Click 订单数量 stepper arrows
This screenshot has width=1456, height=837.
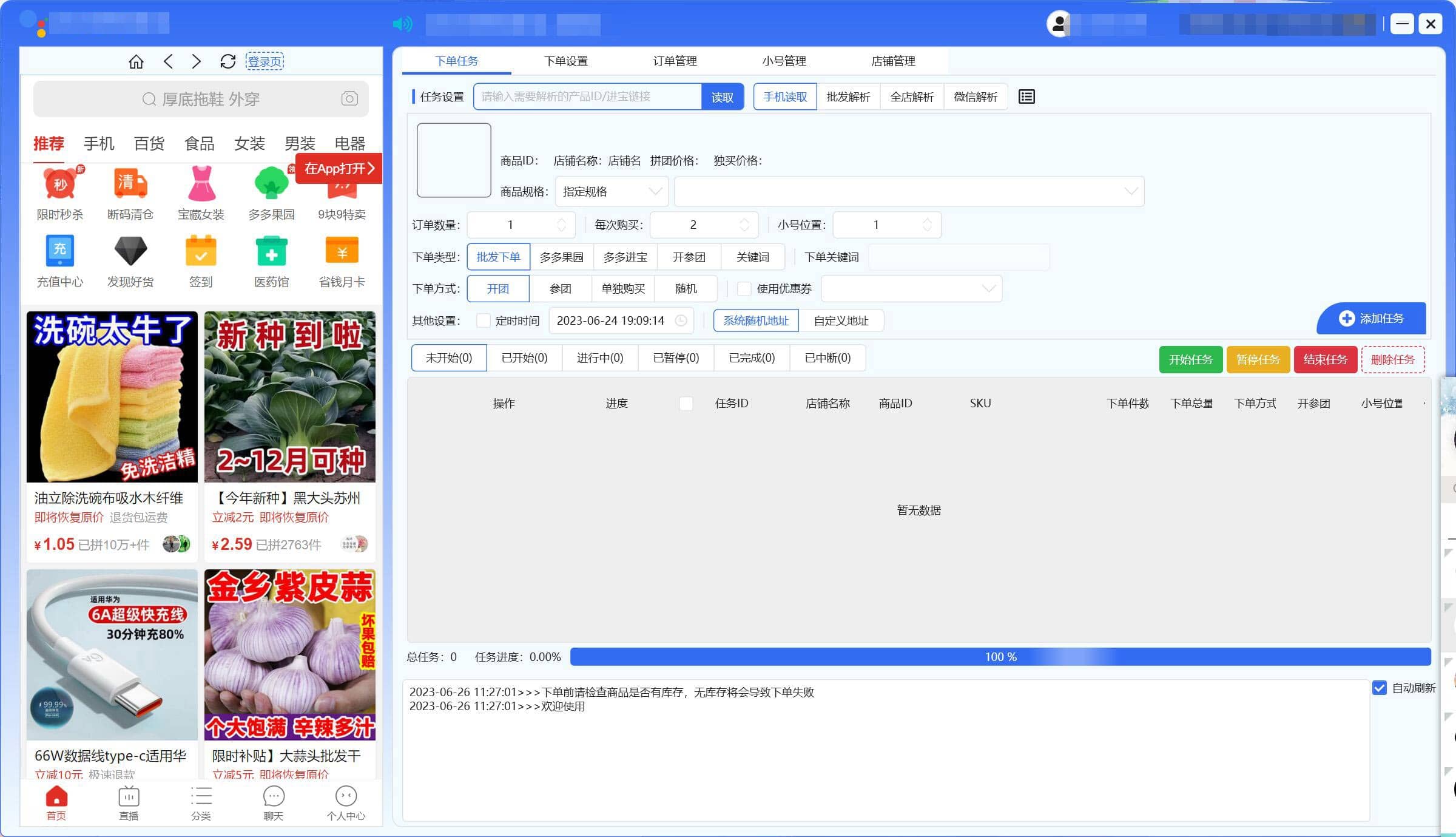pyautogui.click(x=562, y=225)
